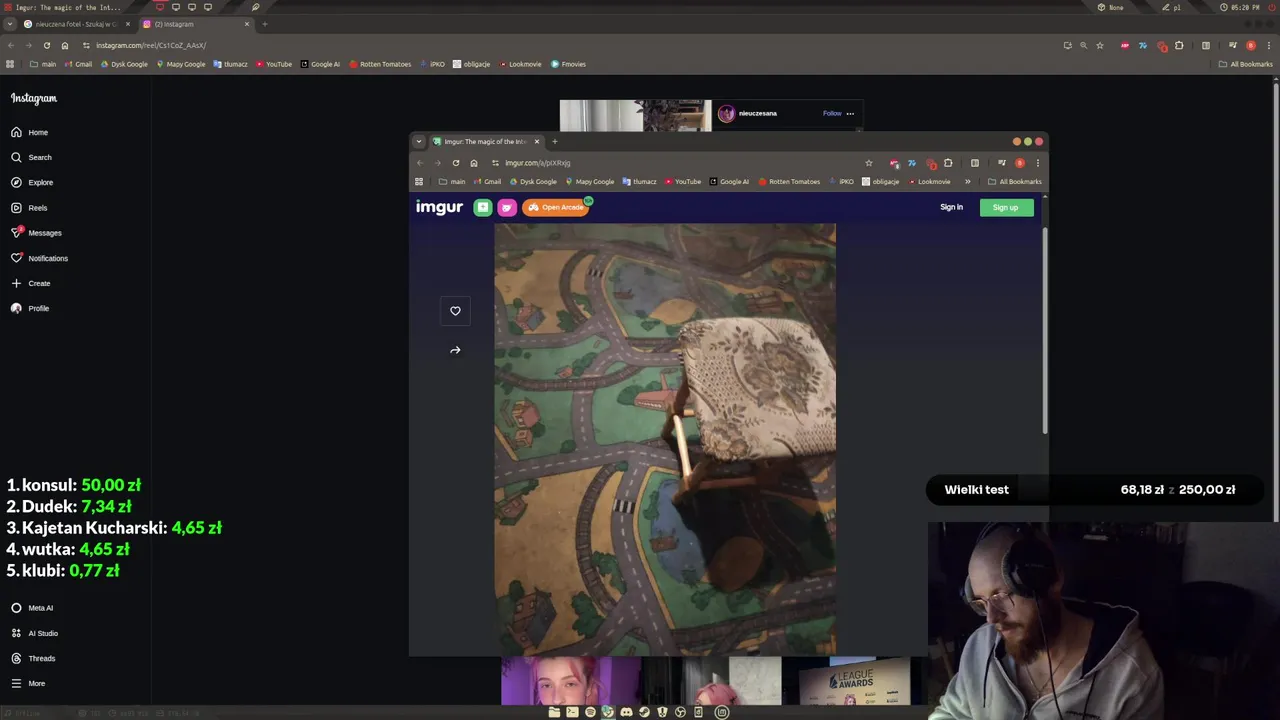
Task: Open Profile in Instagram sidebar
Action: 30,308
